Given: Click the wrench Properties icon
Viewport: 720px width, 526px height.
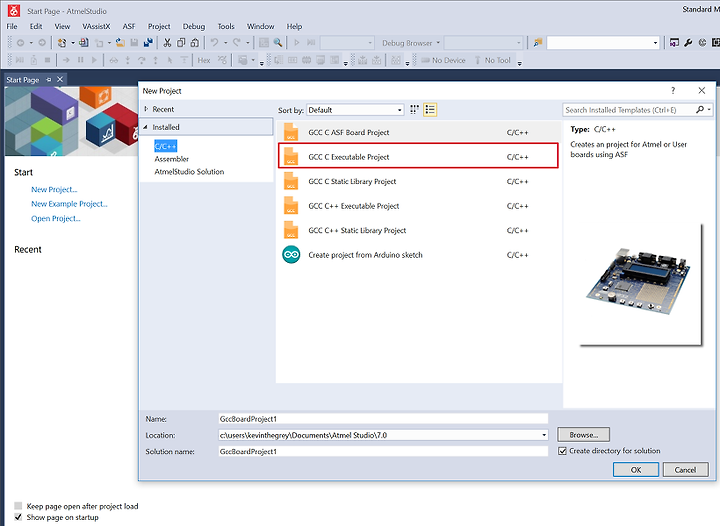Looking at the screenshot, I should [x=688, y=43].
